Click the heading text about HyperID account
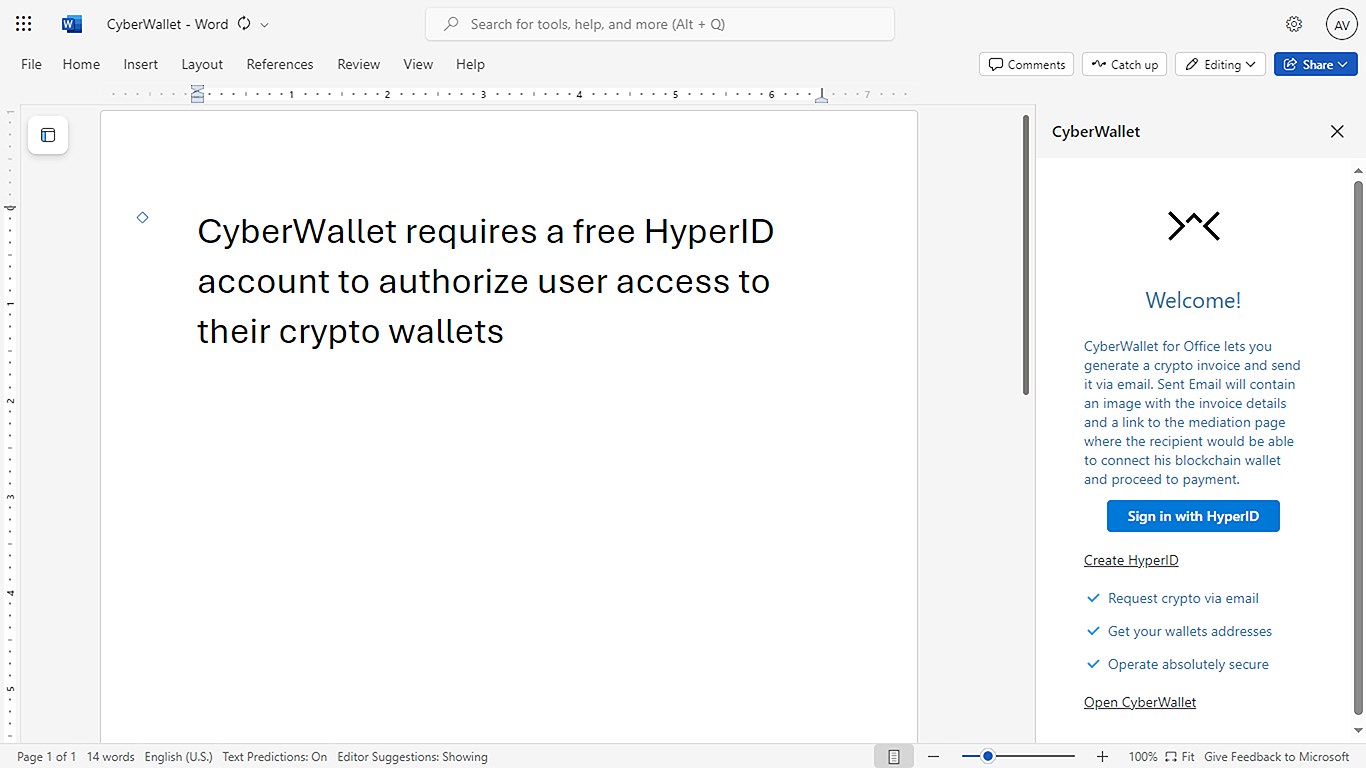Image resolution: width=1366 pixels, height=768 pixels. (x=486, y=281)
